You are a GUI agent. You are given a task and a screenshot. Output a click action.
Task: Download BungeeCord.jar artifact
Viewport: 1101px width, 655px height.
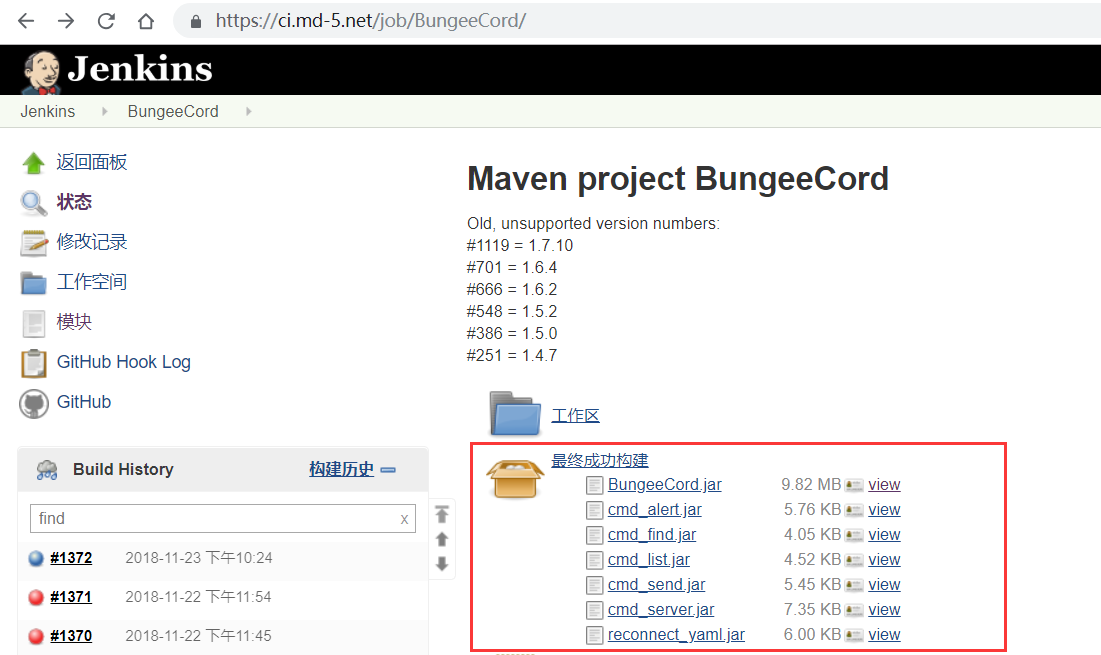tap(664, 485)
